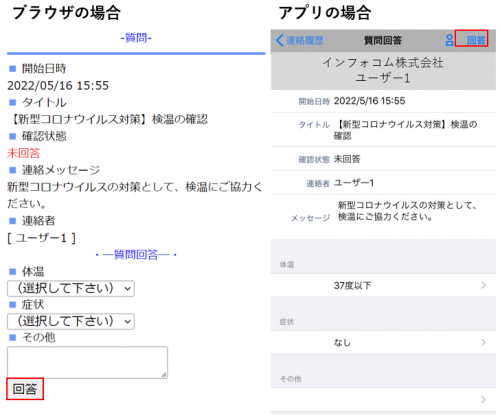Screen dimensions: 500x418
Task: Open the 体温 dropdown in browser form
Action: [71, 288]
